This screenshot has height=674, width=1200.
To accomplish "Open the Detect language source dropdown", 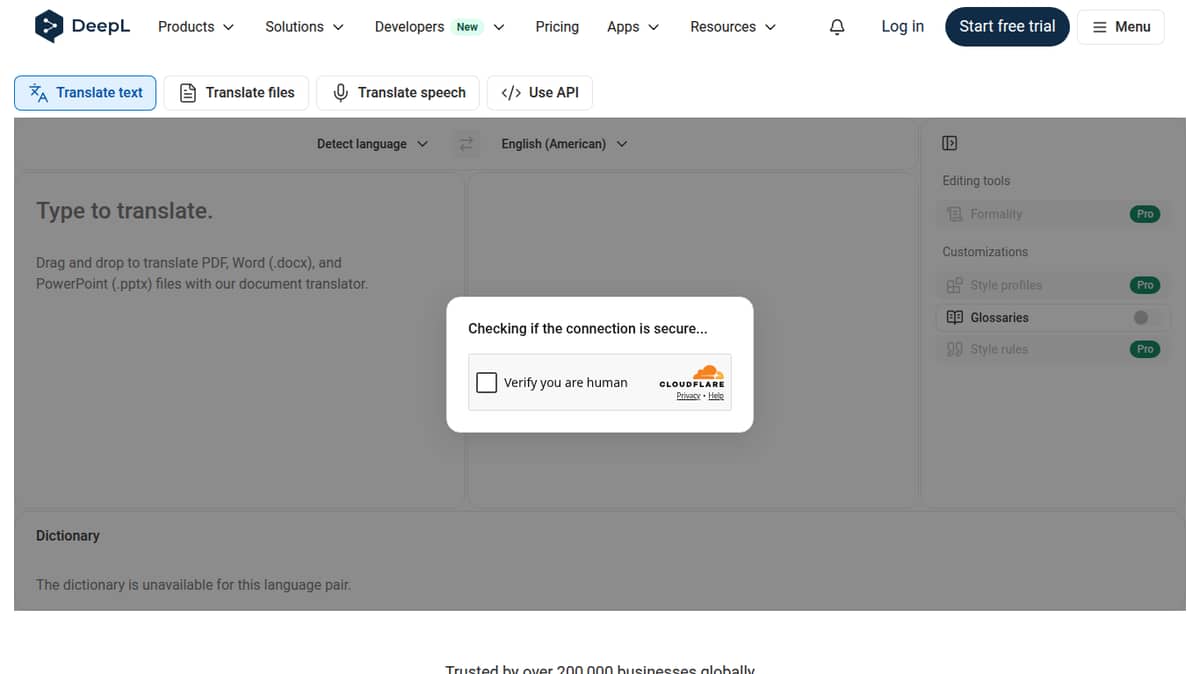I will tap(372, 144).
